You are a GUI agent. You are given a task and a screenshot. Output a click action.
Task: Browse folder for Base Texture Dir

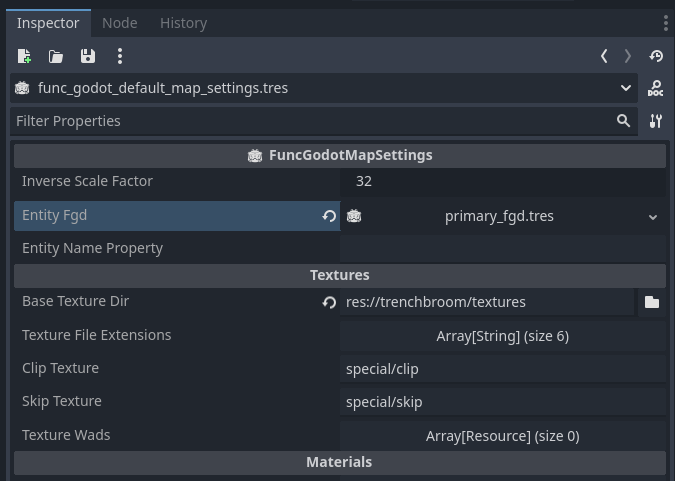pyautogui.click(x=652, y=302)
